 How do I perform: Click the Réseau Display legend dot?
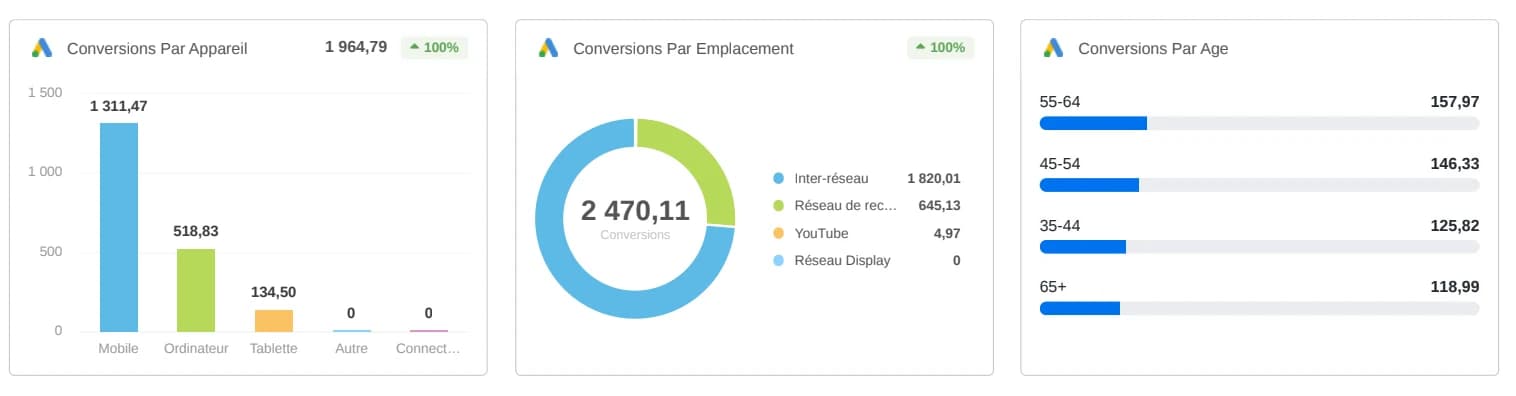click(779, 260)
